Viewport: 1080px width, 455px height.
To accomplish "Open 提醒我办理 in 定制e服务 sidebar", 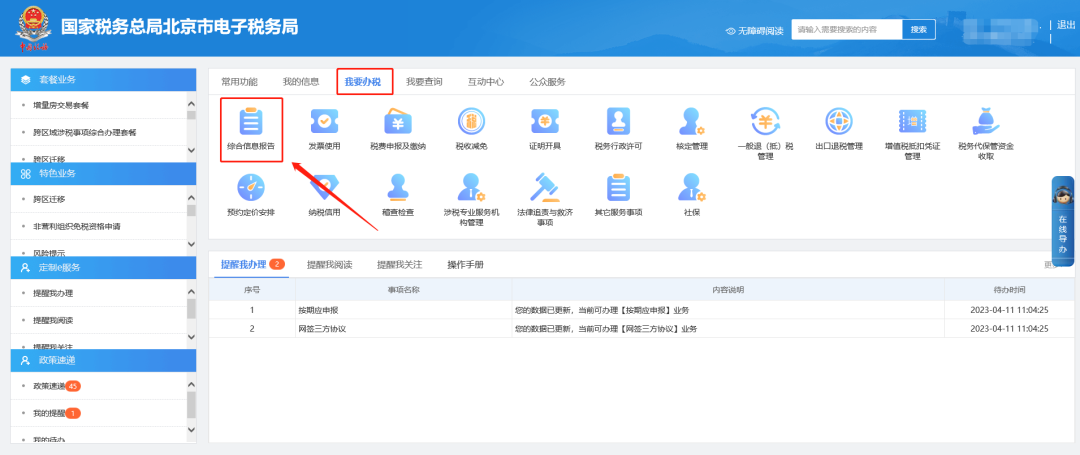I will (x=53, y=293).
